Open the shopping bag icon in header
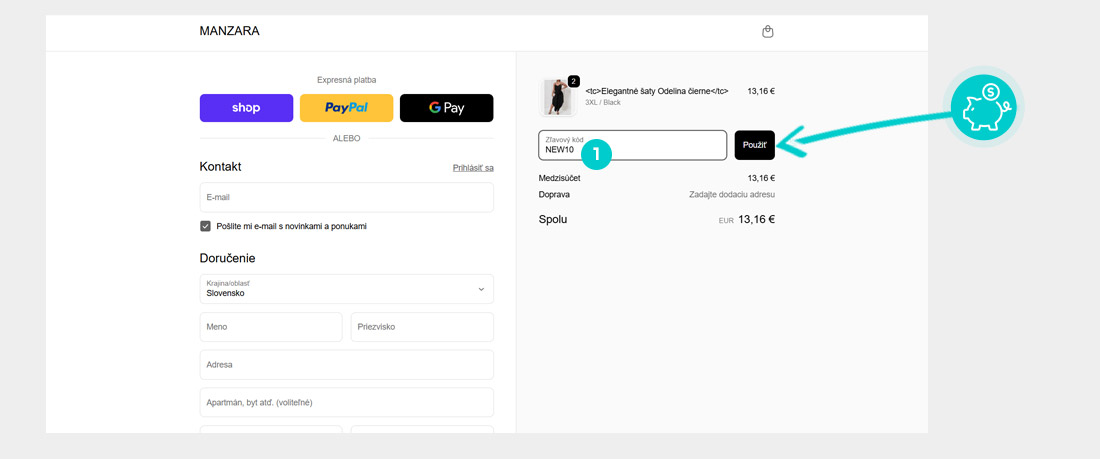 tap(768, 31)
